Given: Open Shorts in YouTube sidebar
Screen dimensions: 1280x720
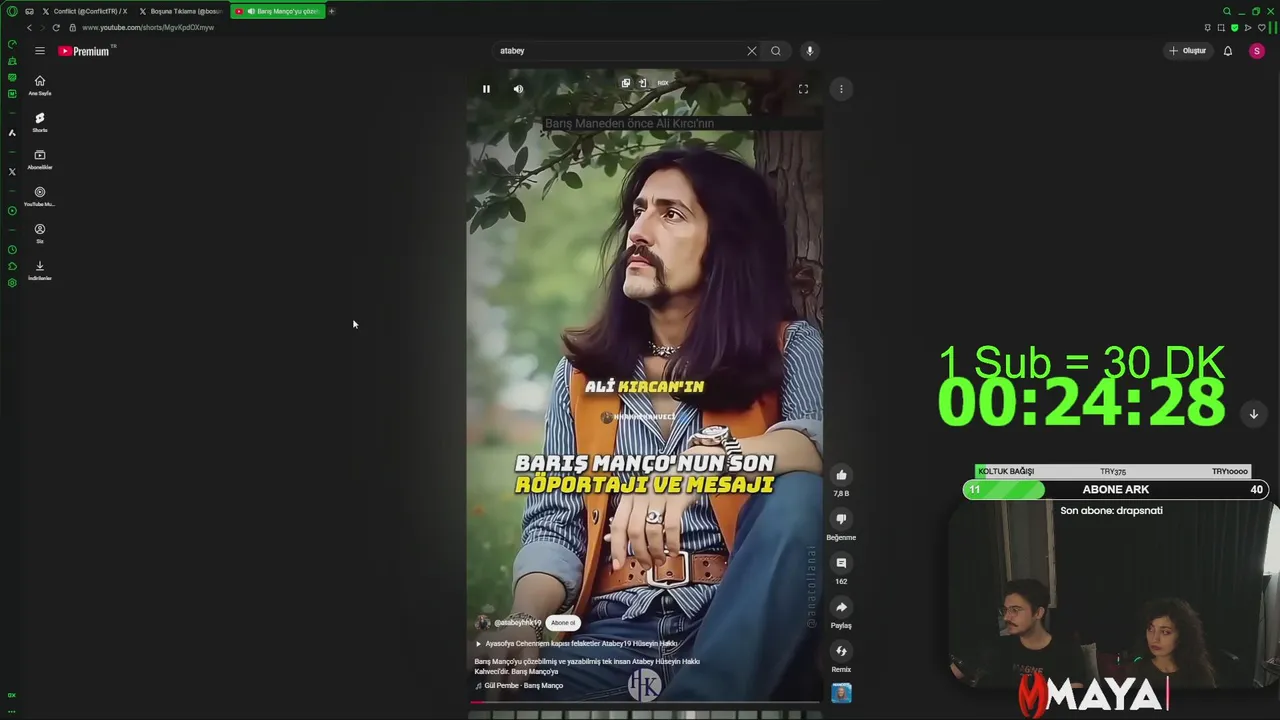Looking at the screenshot, I should [40, 122].
